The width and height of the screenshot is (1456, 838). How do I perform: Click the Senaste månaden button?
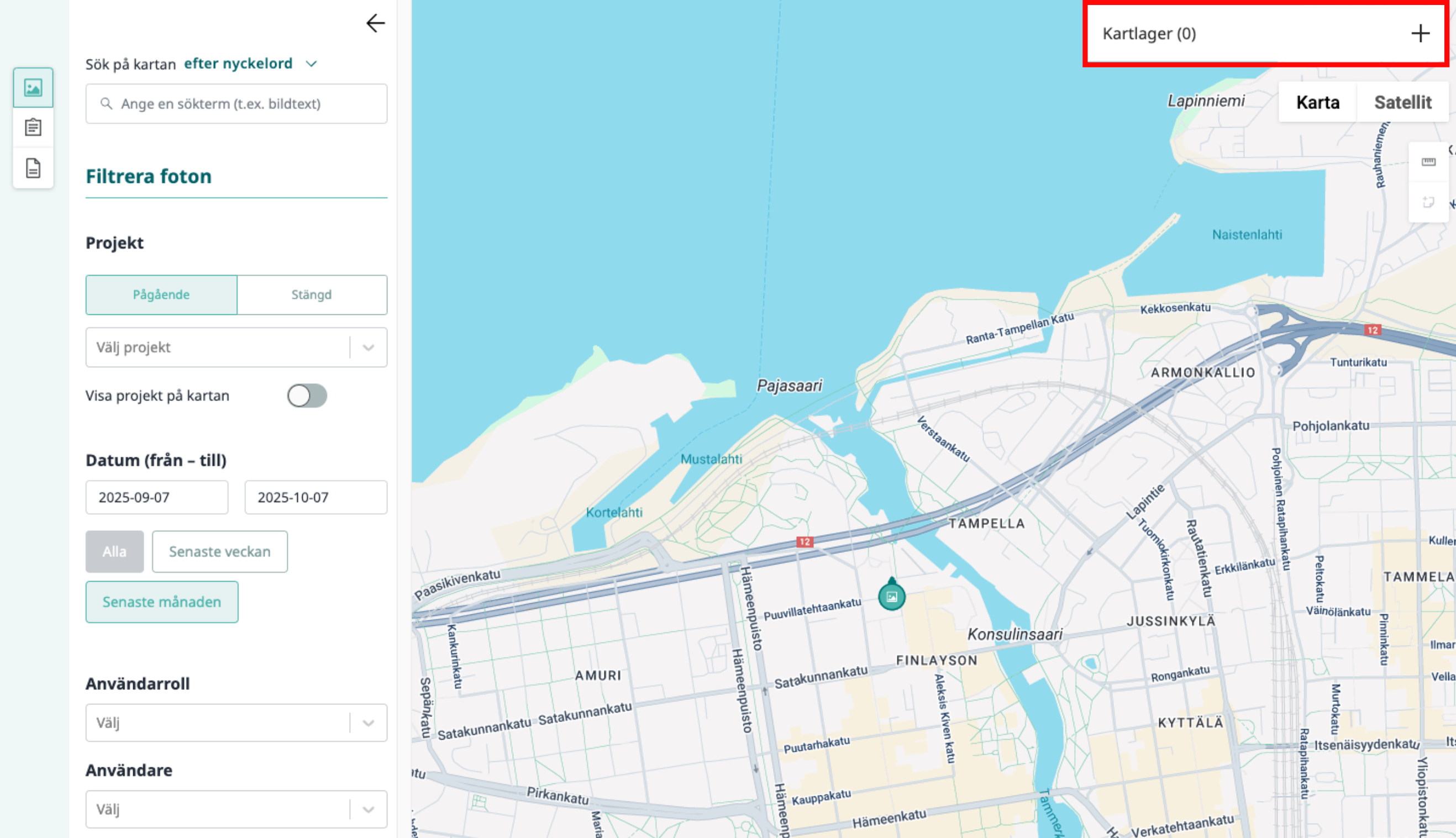[x=162, y=602]
